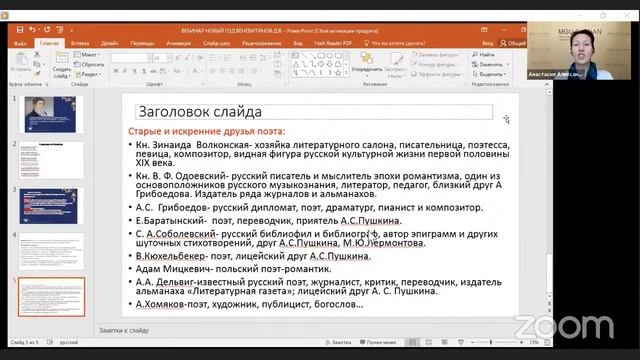Click the Вставить paste button
The width and height of the screenshot is (640, 360).
point(21,62)
